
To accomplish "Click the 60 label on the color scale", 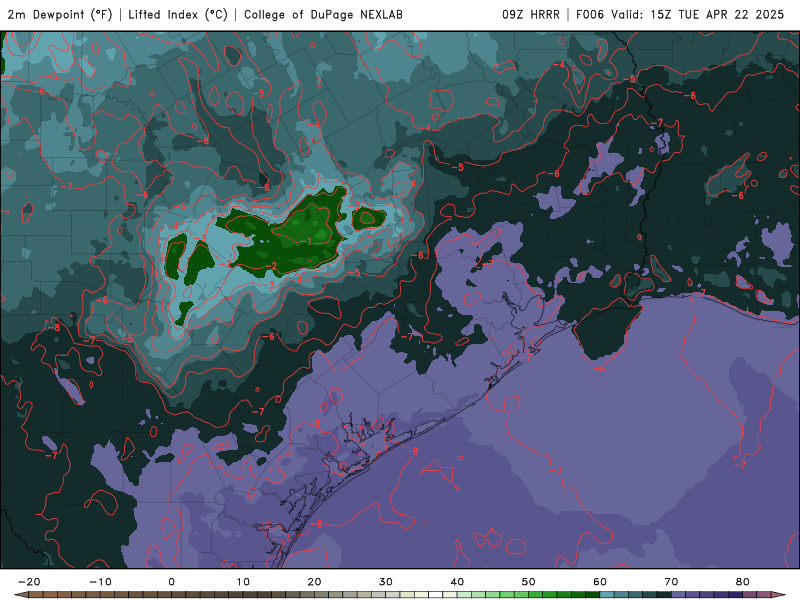I will tap(600, 582).
